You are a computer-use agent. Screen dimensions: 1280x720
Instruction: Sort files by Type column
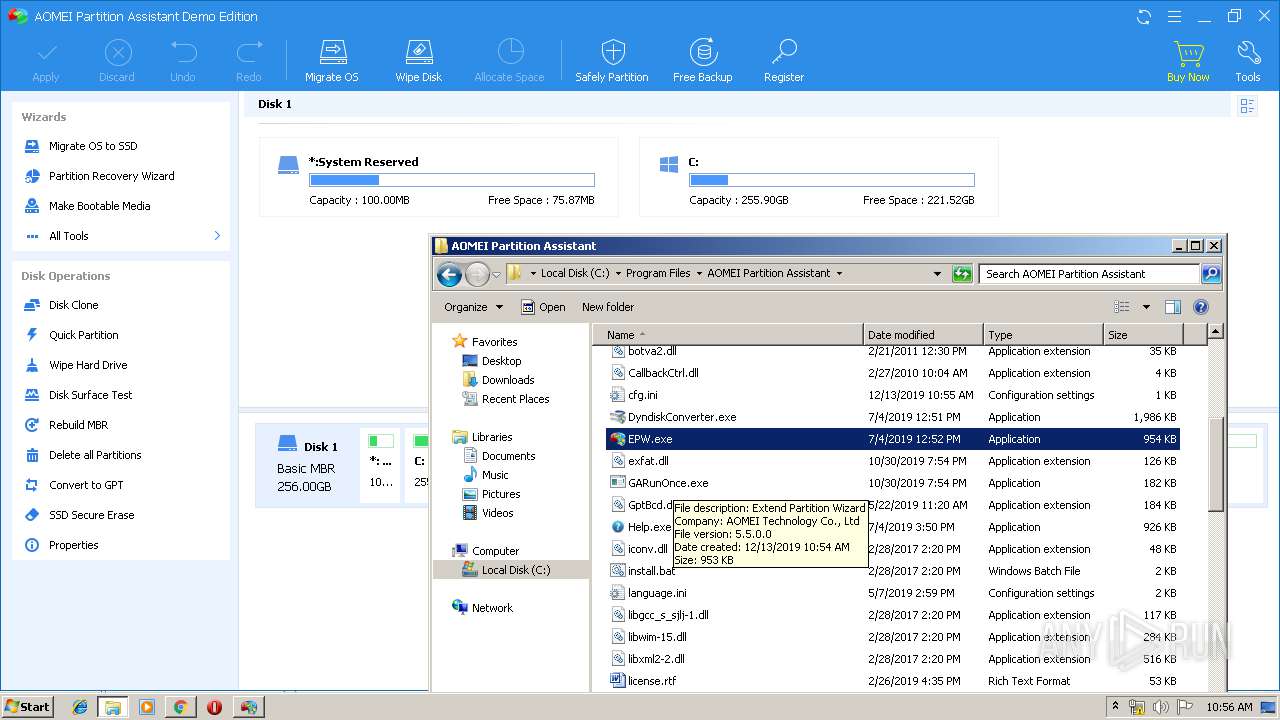[1043, 335]
